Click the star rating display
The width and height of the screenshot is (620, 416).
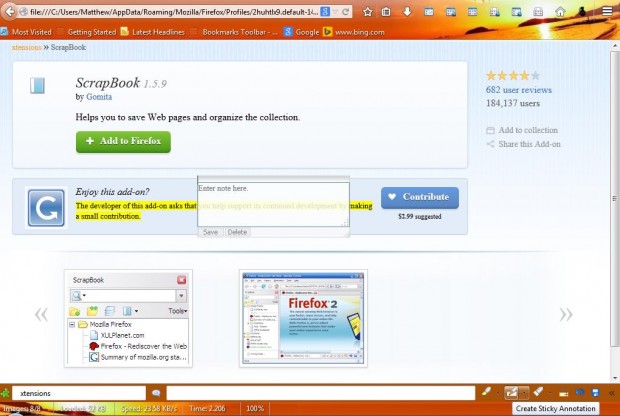(512, 75)
